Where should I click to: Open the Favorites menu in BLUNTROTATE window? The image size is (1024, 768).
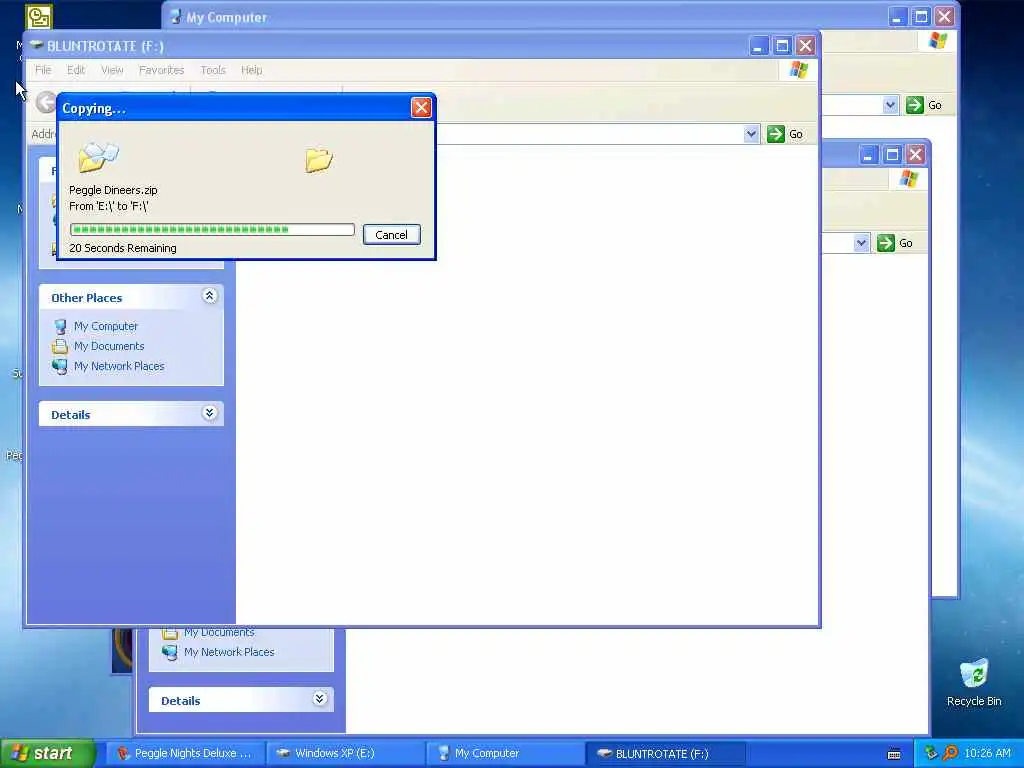161,70
